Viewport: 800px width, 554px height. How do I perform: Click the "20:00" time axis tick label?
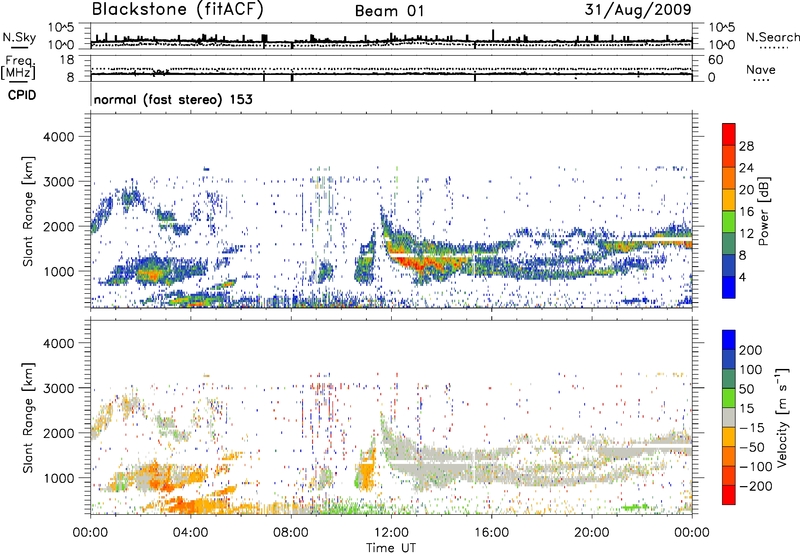tap(592, 533)
